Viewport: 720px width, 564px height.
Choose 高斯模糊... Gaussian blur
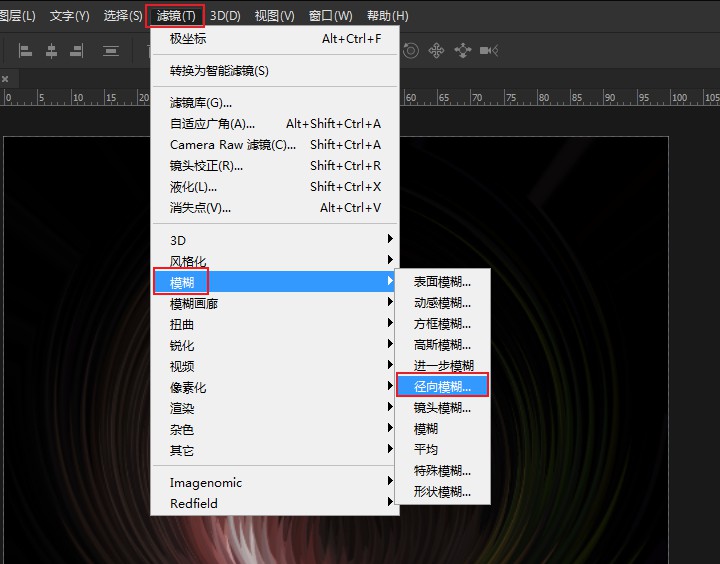click(443, 345)
